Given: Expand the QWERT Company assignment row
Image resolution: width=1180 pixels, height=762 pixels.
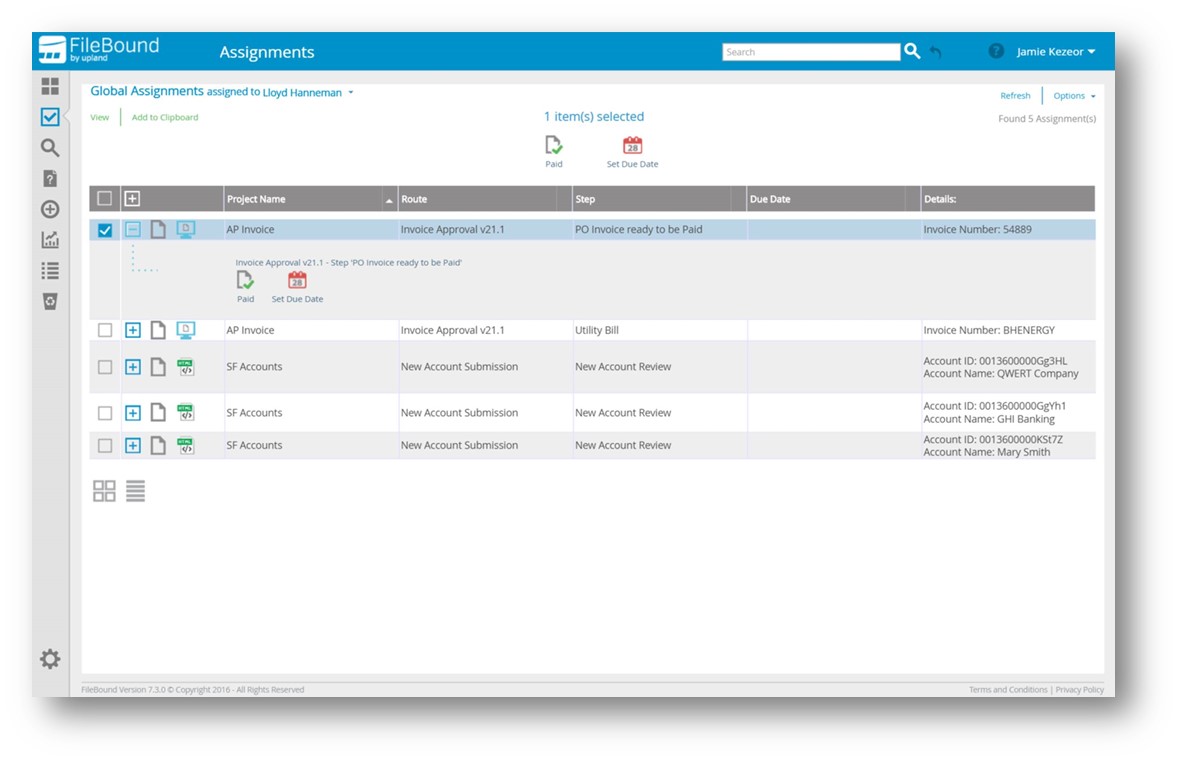Looking at the screenshot, I should [133, 367].
